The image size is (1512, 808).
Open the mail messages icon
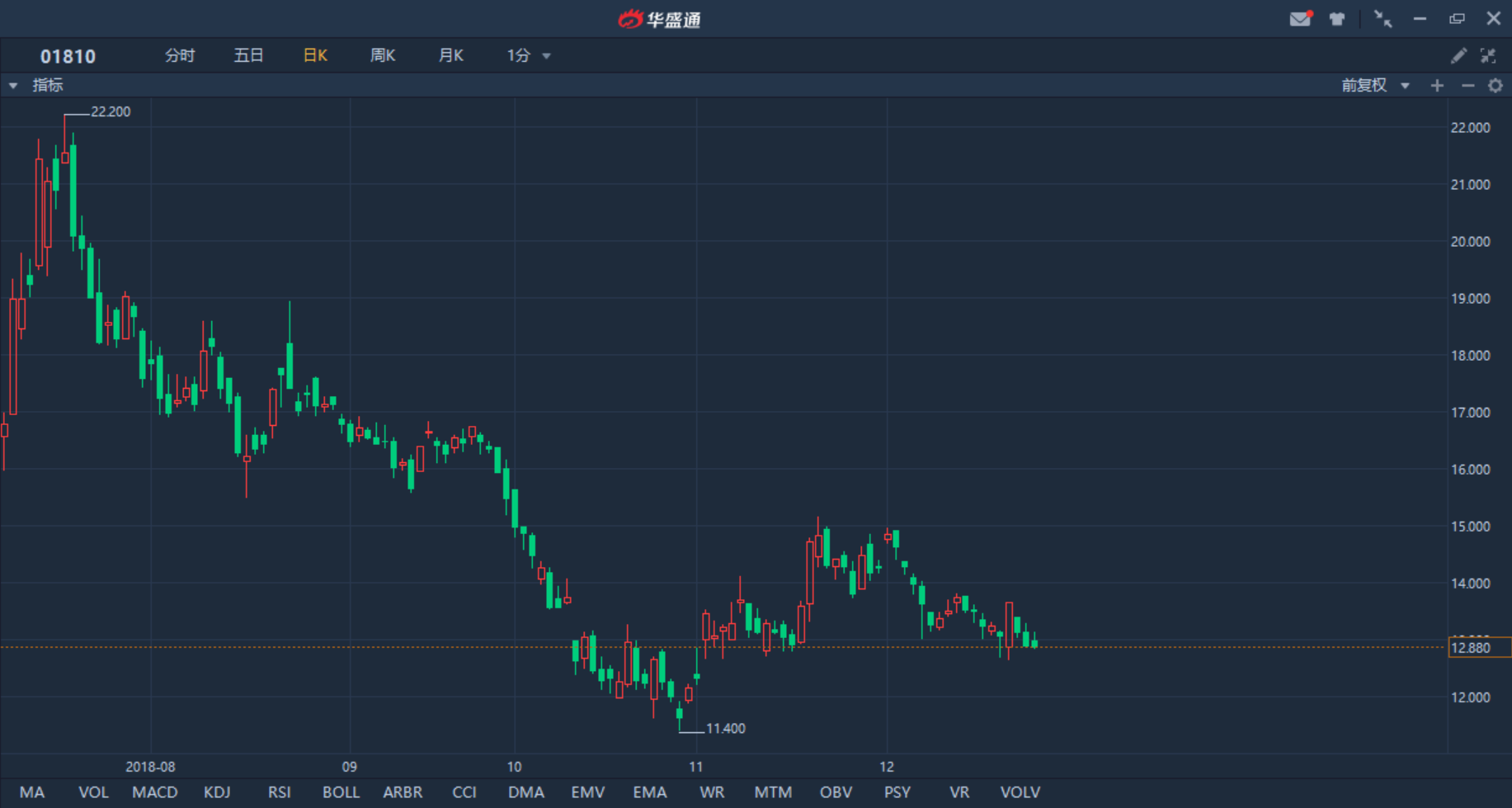tap(1300, 19)
